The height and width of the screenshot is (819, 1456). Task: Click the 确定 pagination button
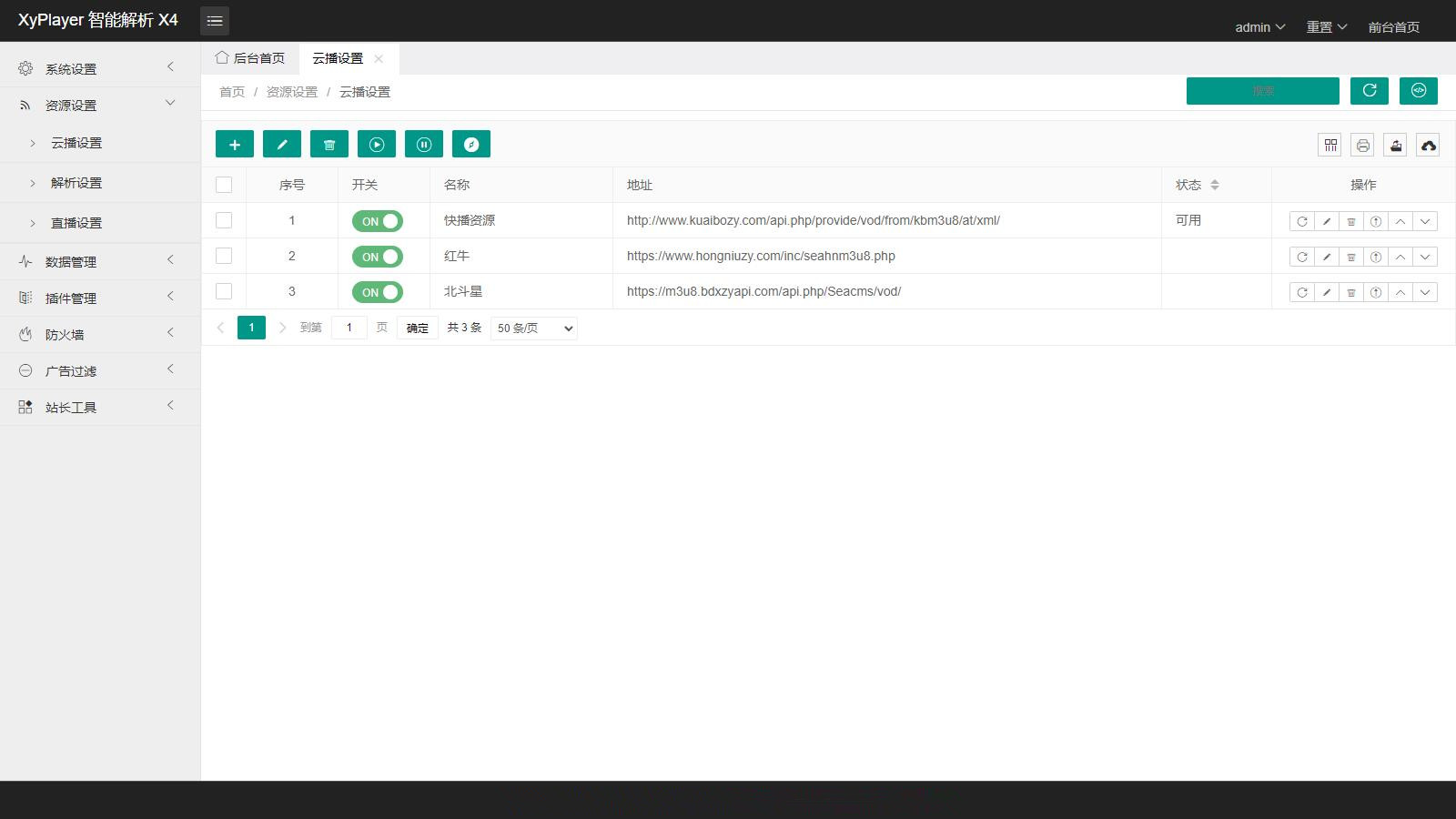click(418, 328)
